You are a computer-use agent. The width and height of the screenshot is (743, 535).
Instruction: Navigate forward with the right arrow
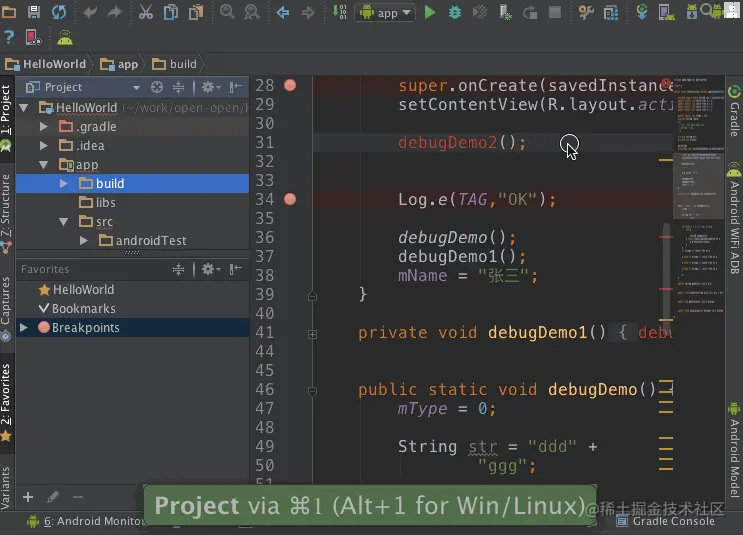308,12
